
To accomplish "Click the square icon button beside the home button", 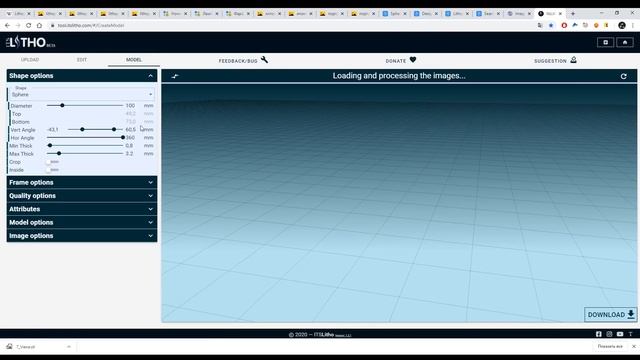I will (605, 42).
